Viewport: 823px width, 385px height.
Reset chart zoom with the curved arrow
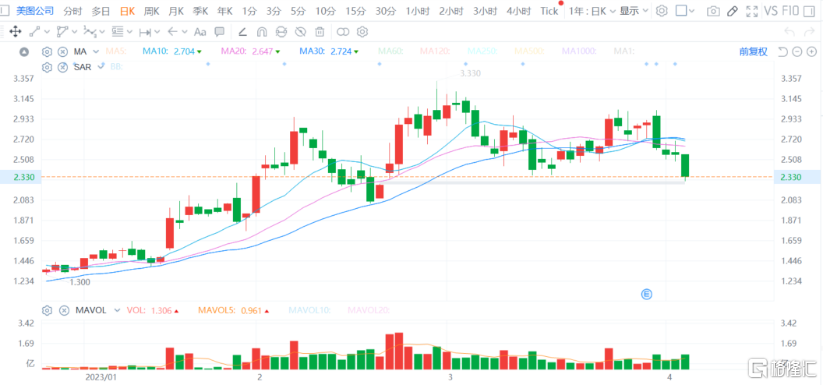(x=783, y=51)
